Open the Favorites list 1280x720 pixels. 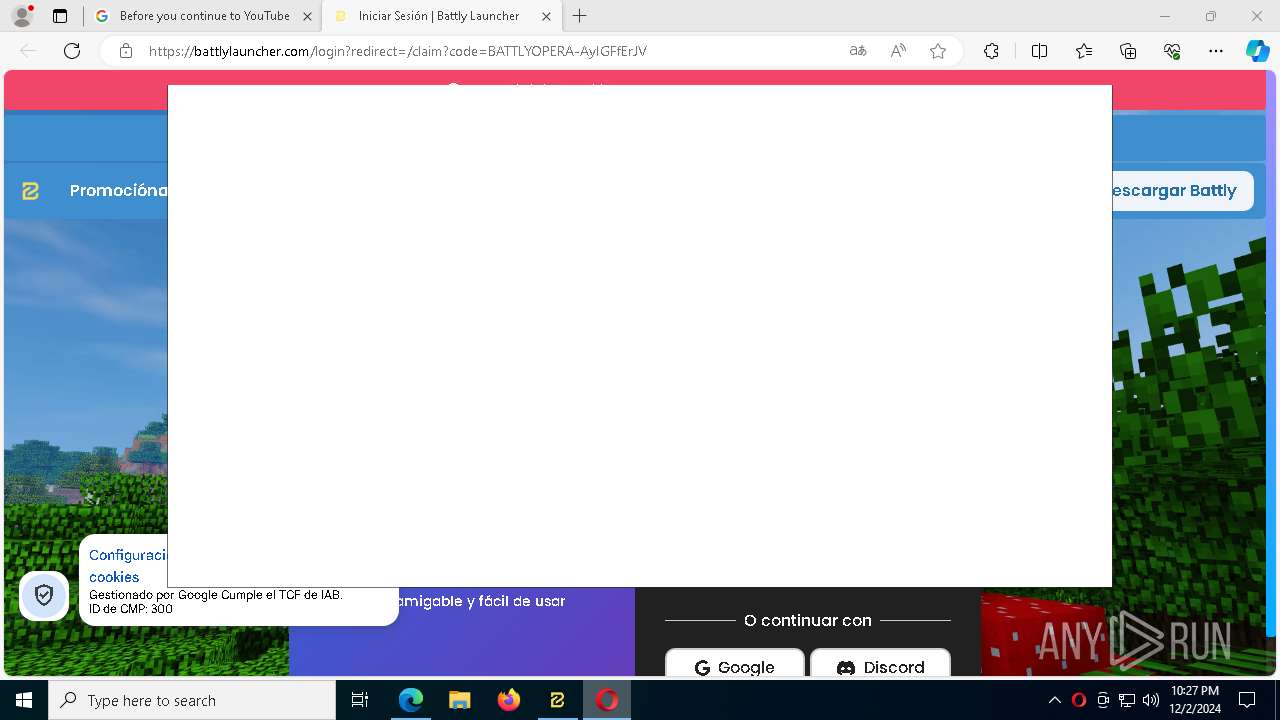[1084, 51]
